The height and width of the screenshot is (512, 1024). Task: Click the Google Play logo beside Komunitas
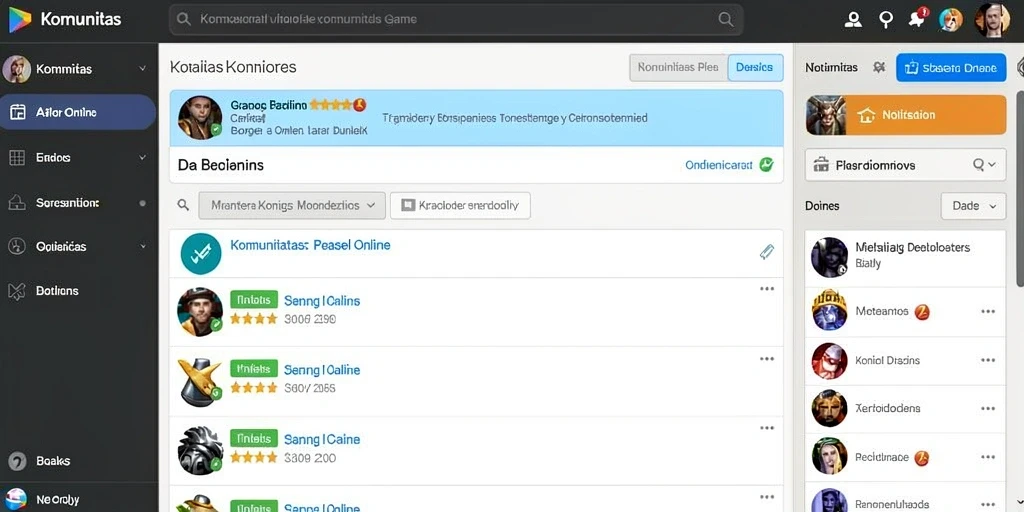click(x=20, y=20)
